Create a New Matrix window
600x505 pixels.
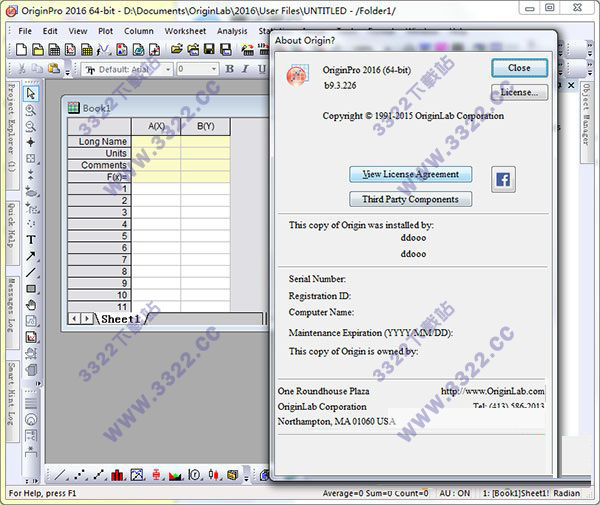(x=87, y=49)
